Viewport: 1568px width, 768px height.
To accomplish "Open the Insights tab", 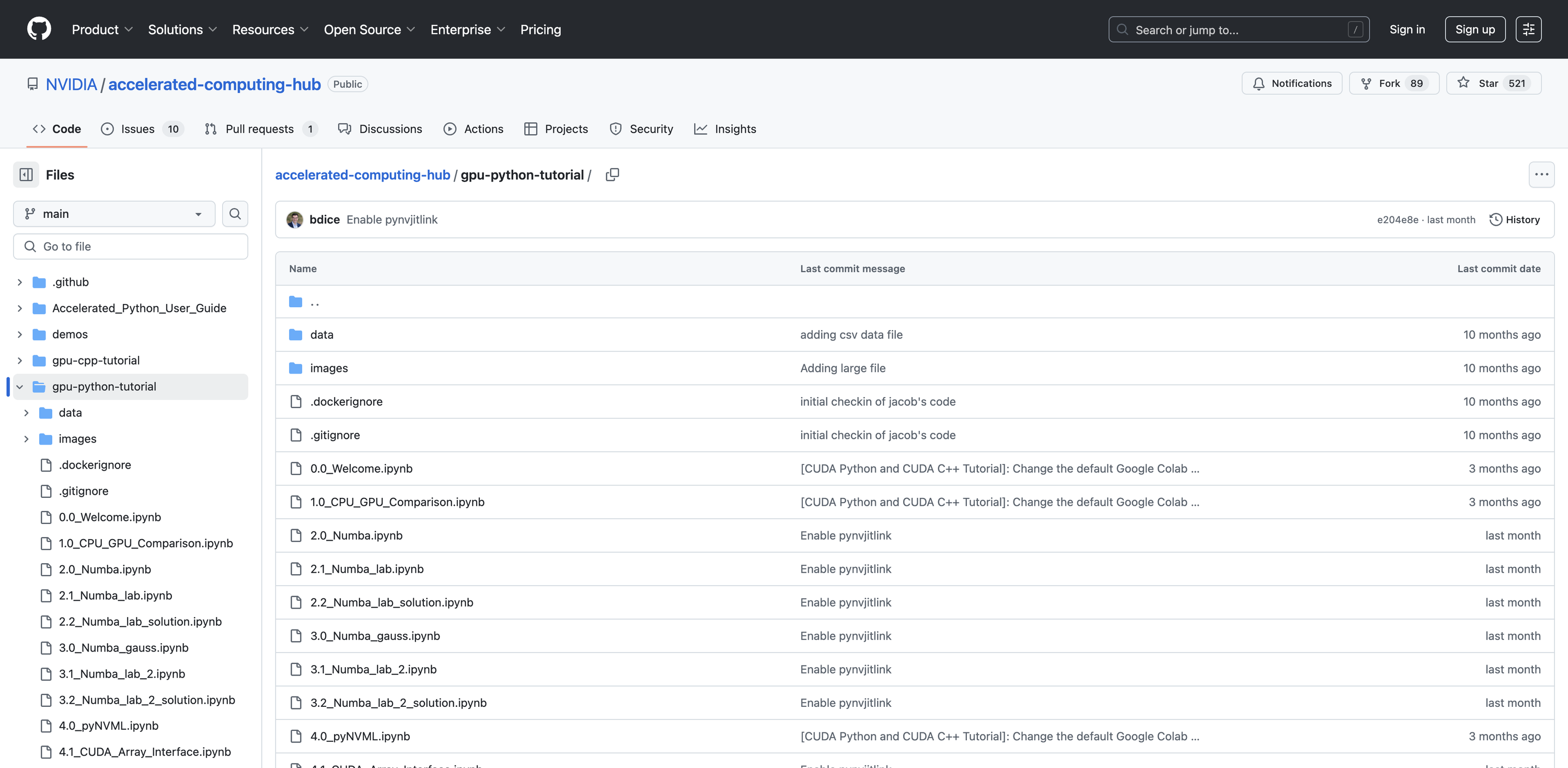I will 725,129.
